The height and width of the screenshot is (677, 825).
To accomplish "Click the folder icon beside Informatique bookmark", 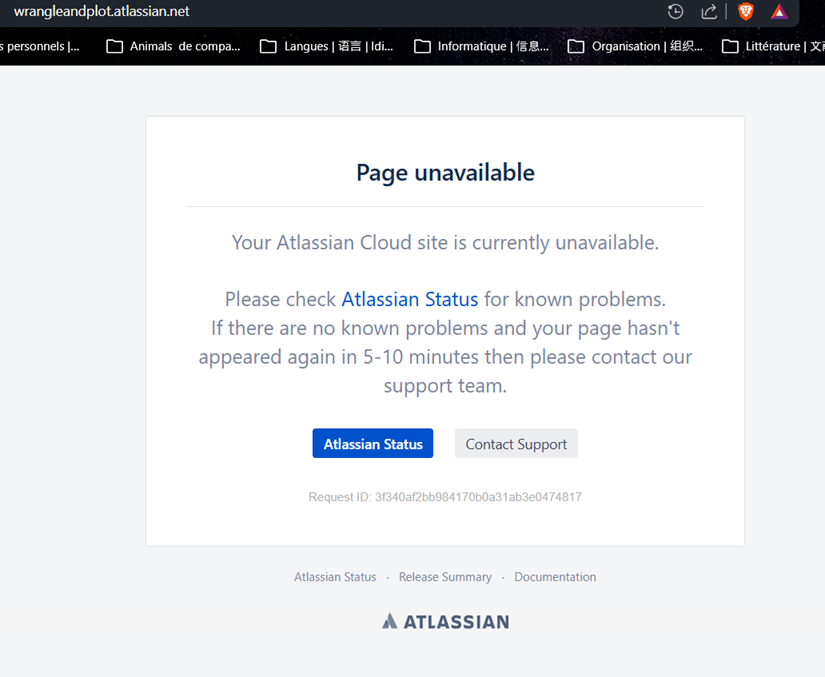I will (421, 45).
